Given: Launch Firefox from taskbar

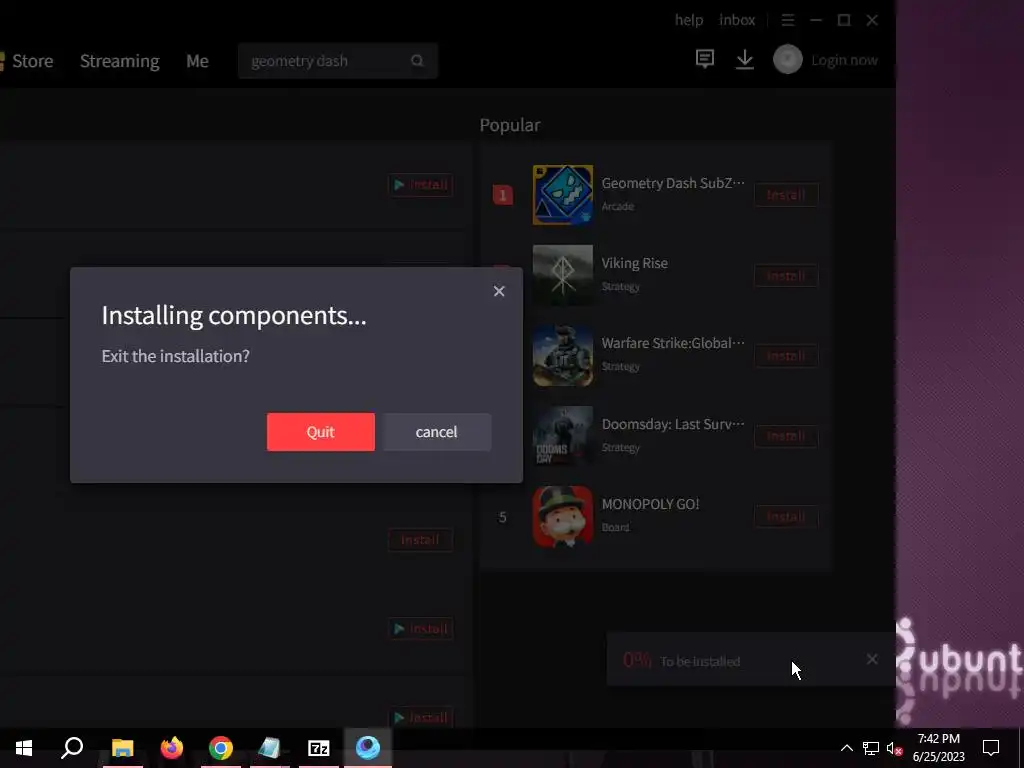Looking at the screenshot, I should pyautogui.click(x=172, y=748).
